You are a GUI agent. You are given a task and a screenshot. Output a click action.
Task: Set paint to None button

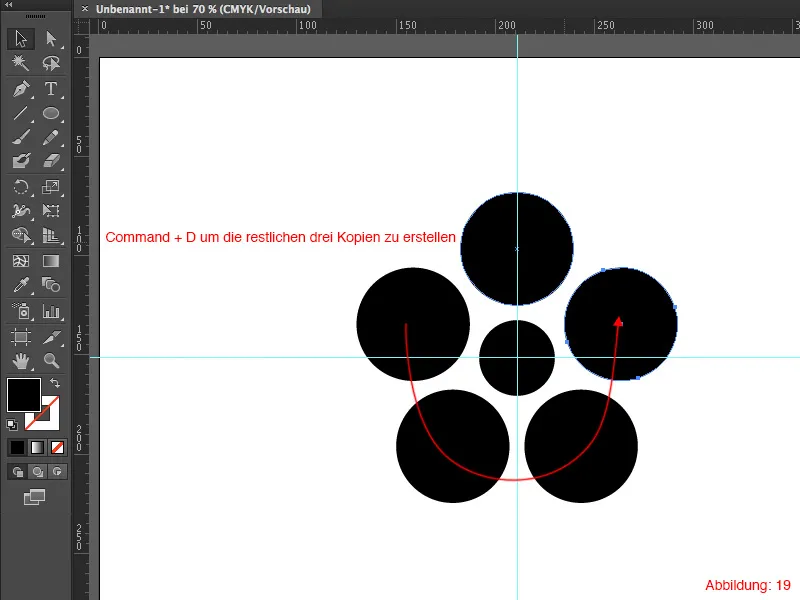coord(57,447)
